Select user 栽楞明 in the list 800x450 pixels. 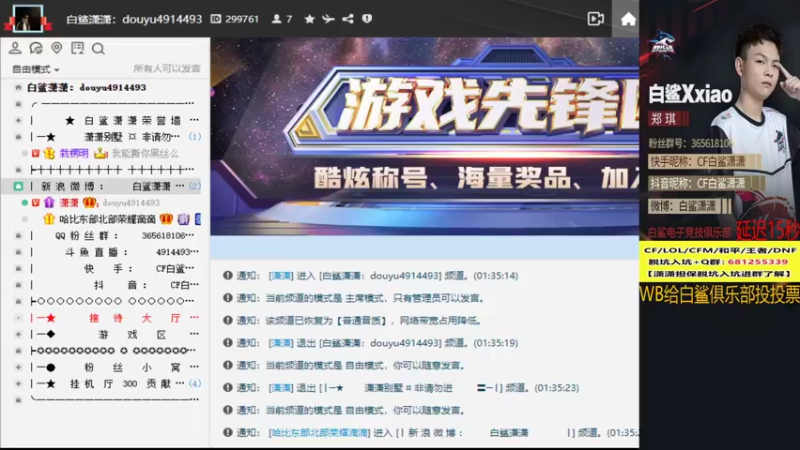pos(74,153)
